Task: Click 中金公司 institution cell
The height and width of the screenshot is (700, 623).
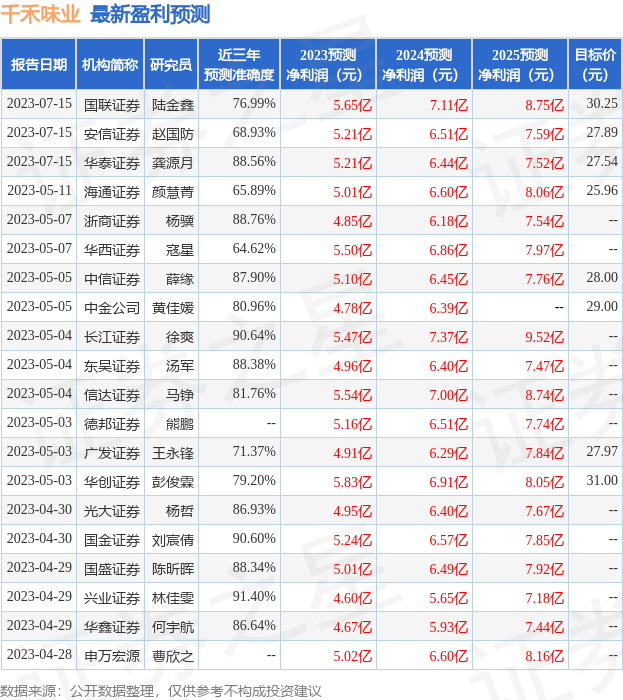Action: click(x=112, y=308)
